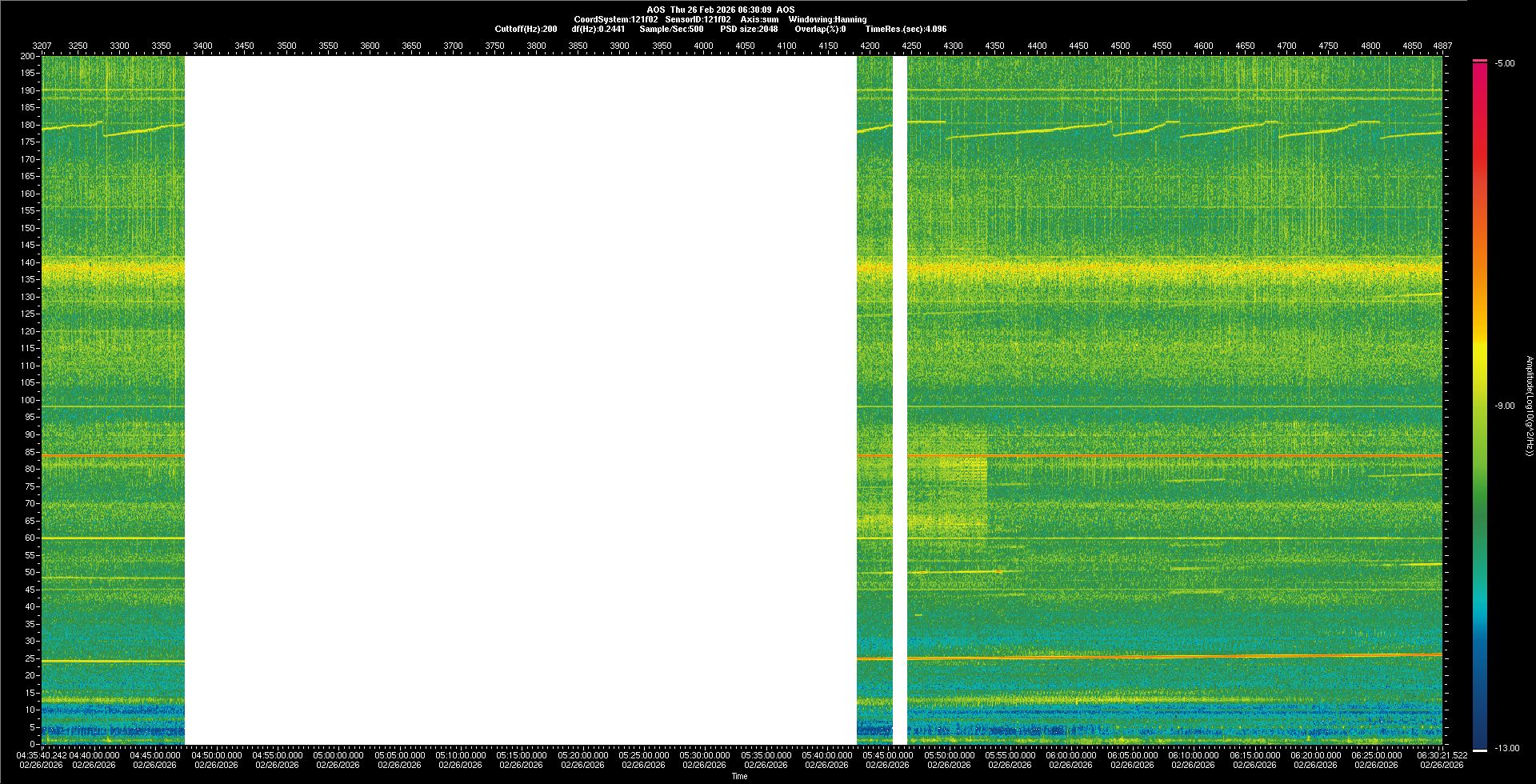The height and width of the screenshot is (784, 1536).
Task: Click the narrow white gap near tick 4225
Action: click(900, 400)
